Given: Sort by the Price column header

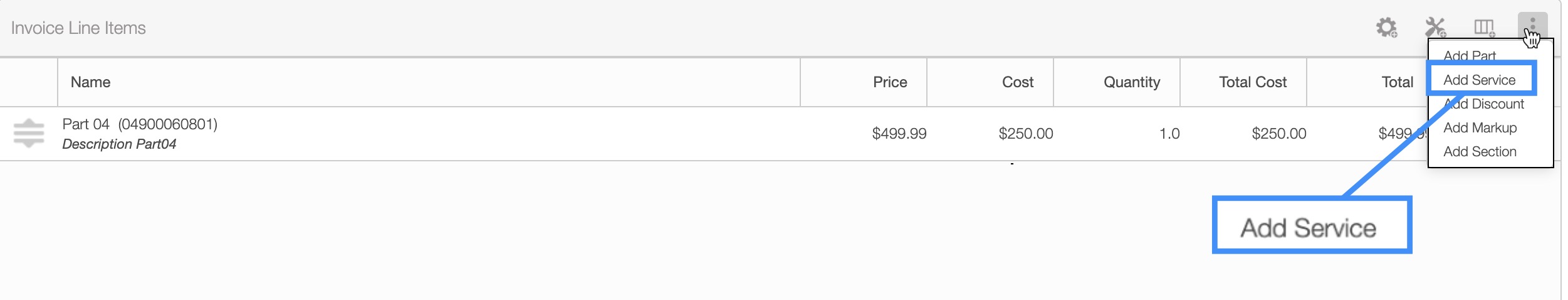Looking at the screenshot, I should coord(889,82).
